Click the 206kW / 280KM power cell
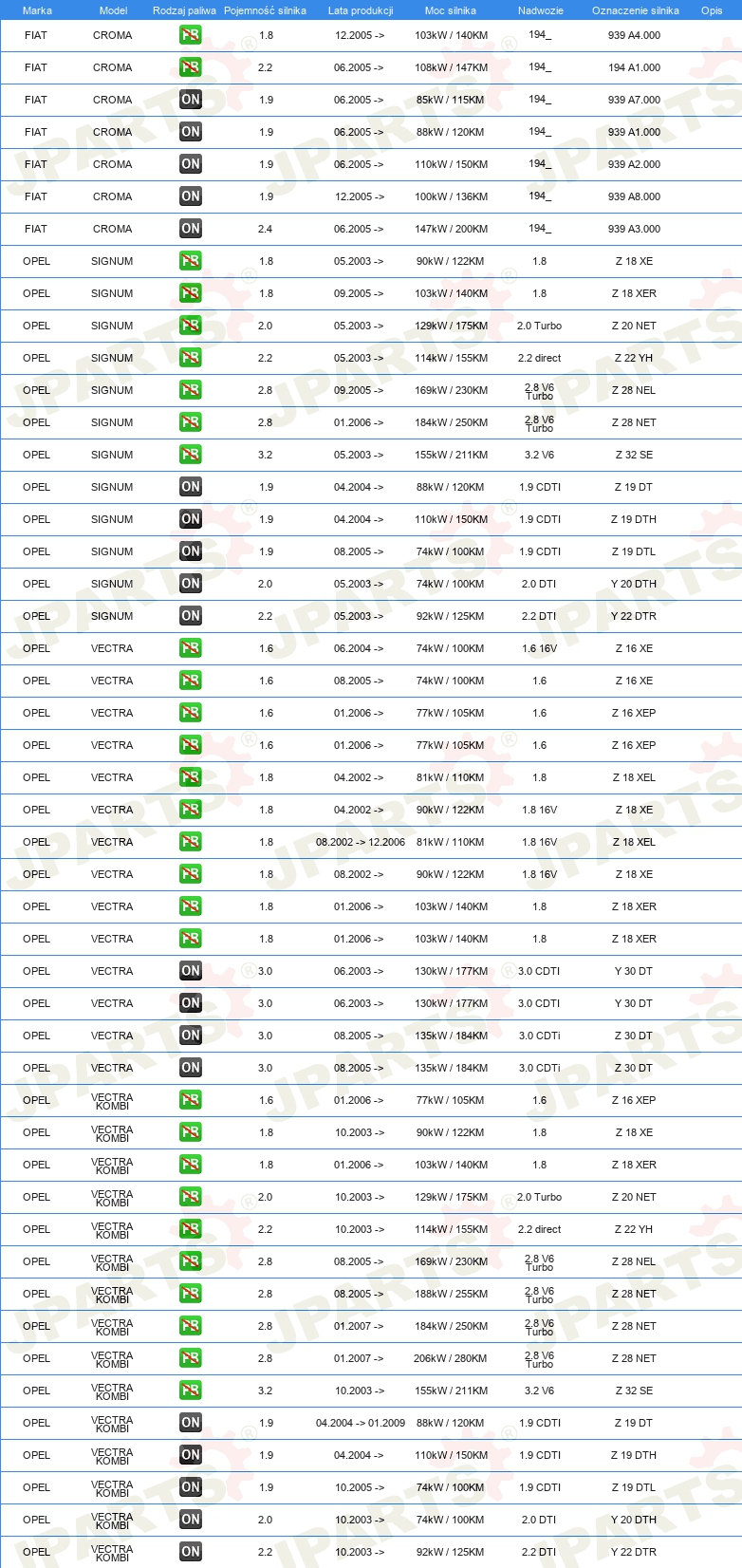This screenshot has width=742, height=1568. click(x=450, y=1358)
